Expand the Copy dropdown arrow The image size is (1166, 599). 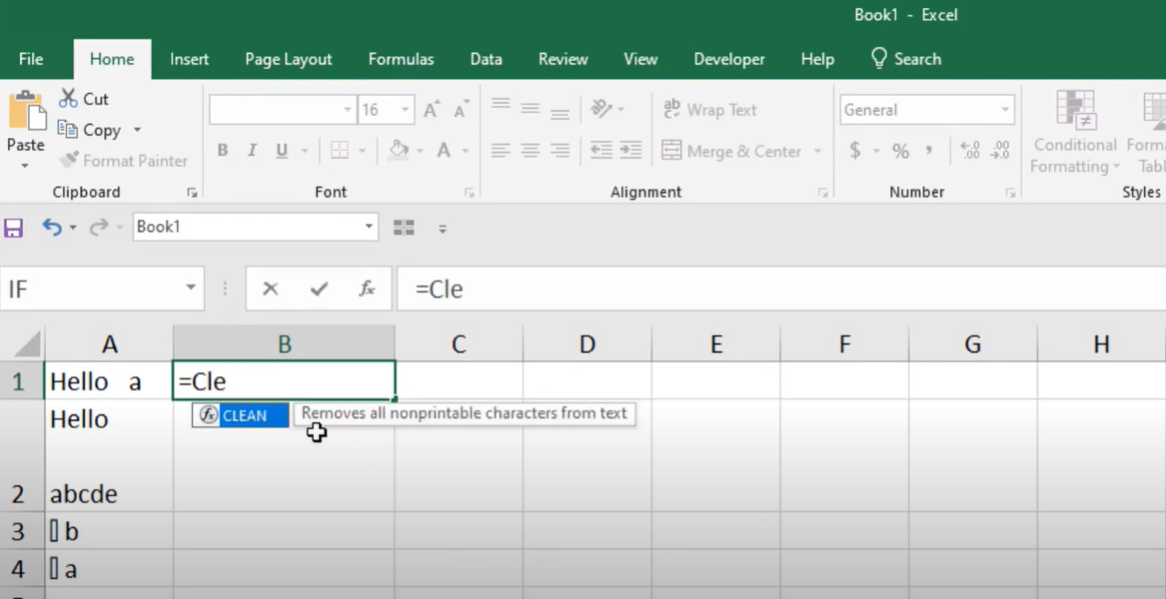click(x=137, y=130)
